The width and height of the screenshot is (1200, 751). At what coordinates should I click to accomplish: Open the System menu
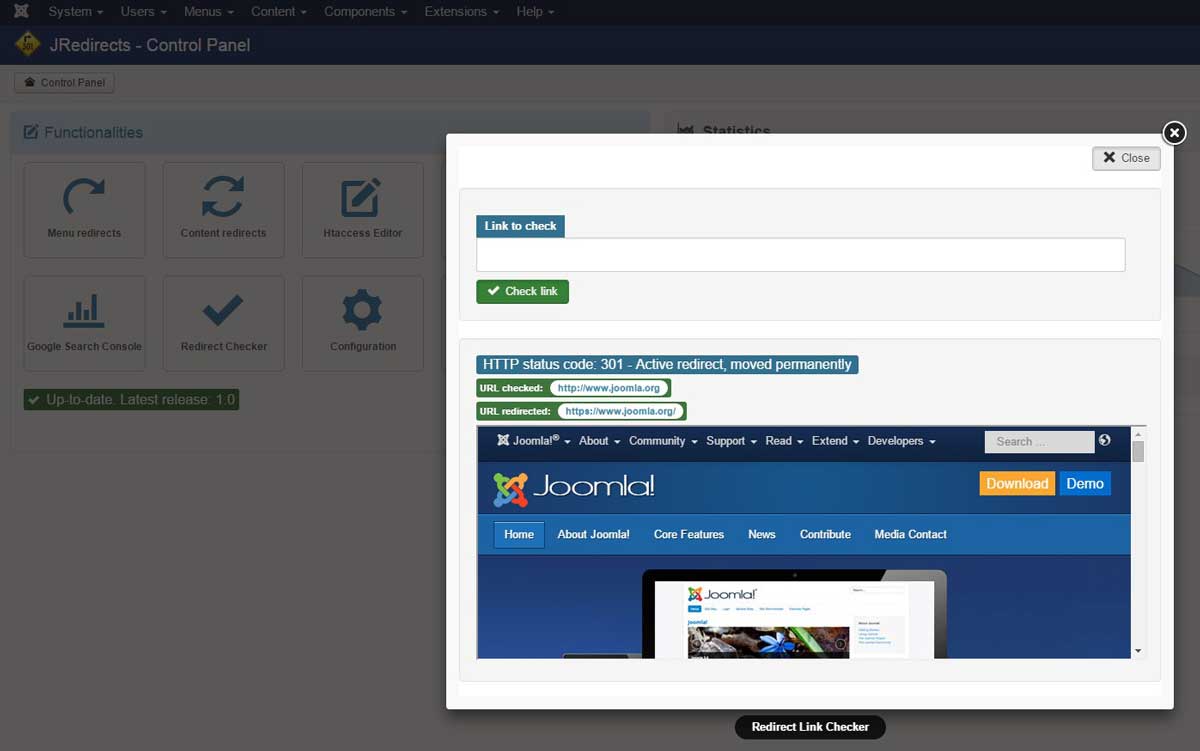(75, 12)
